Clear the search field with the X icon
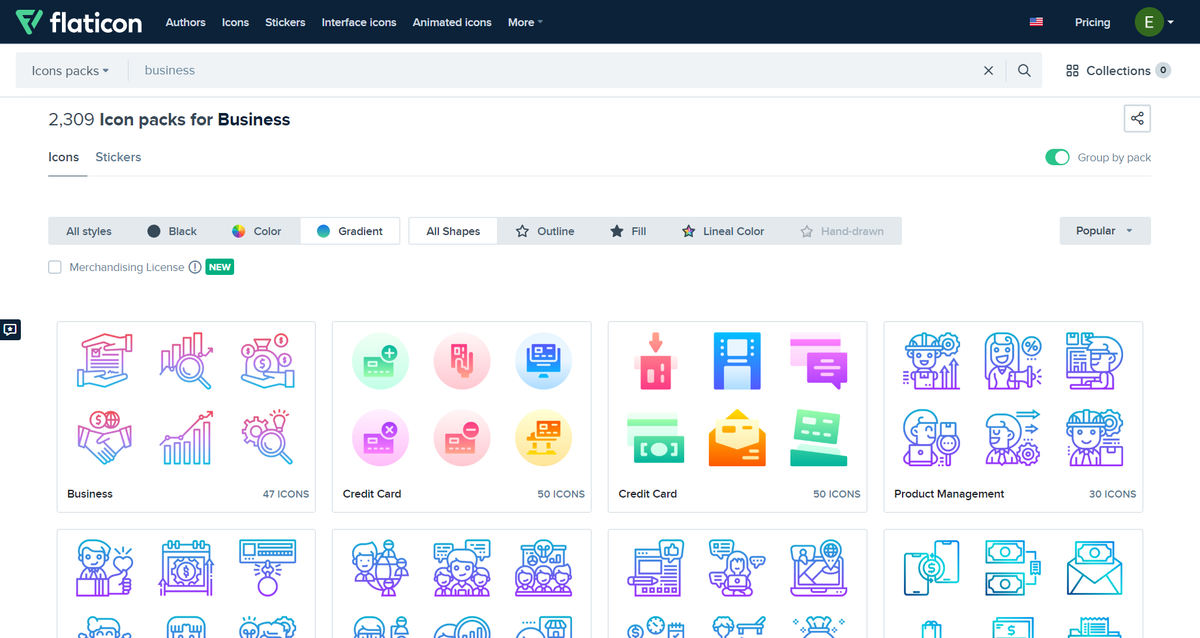Viewport: 1200px width, 638px height. 988,70
